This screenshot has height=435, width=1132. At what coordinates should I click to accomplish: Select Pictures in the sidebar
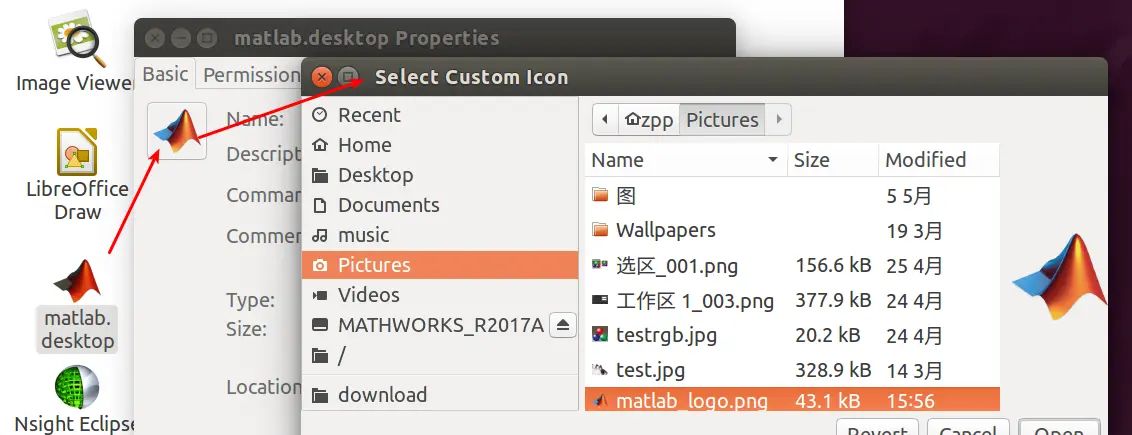pyautogui.click(x=440, y=265)
